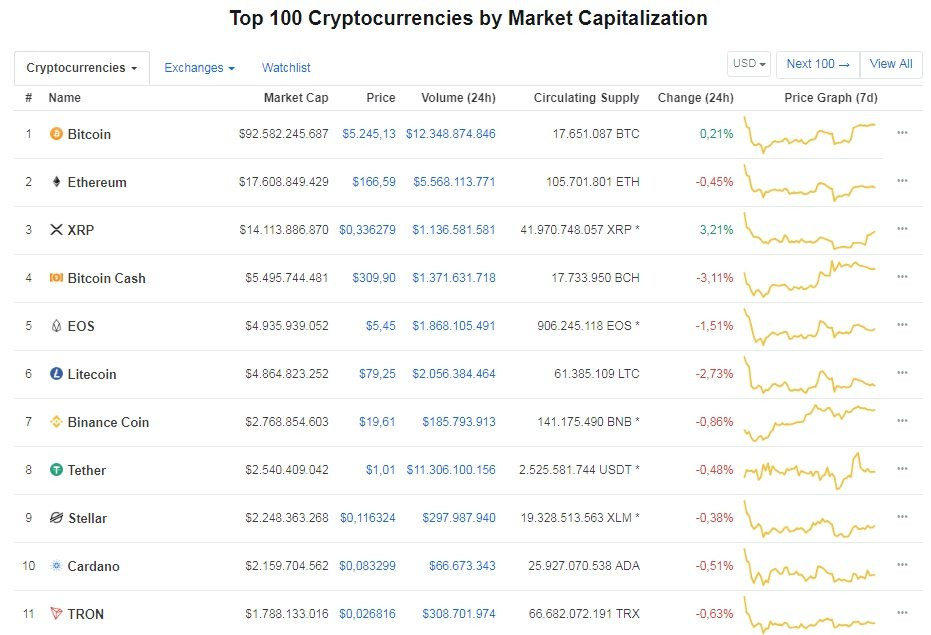
Task: Sort by the Market Cap column header
Action: [x=295, y=98]
